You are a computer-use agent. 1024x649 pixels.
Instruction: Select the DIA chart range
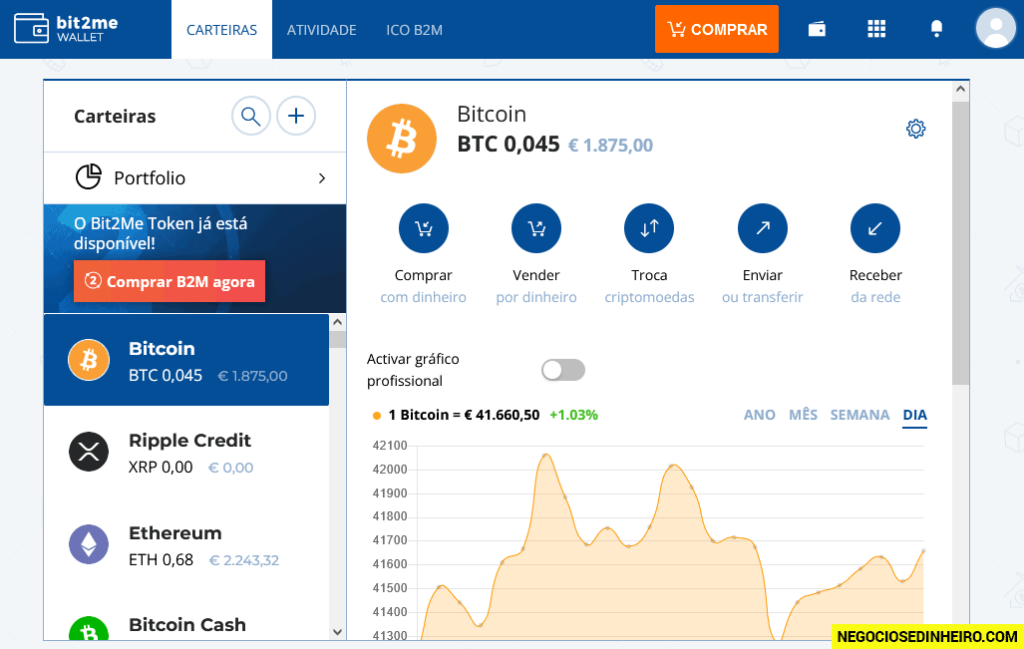914,415
